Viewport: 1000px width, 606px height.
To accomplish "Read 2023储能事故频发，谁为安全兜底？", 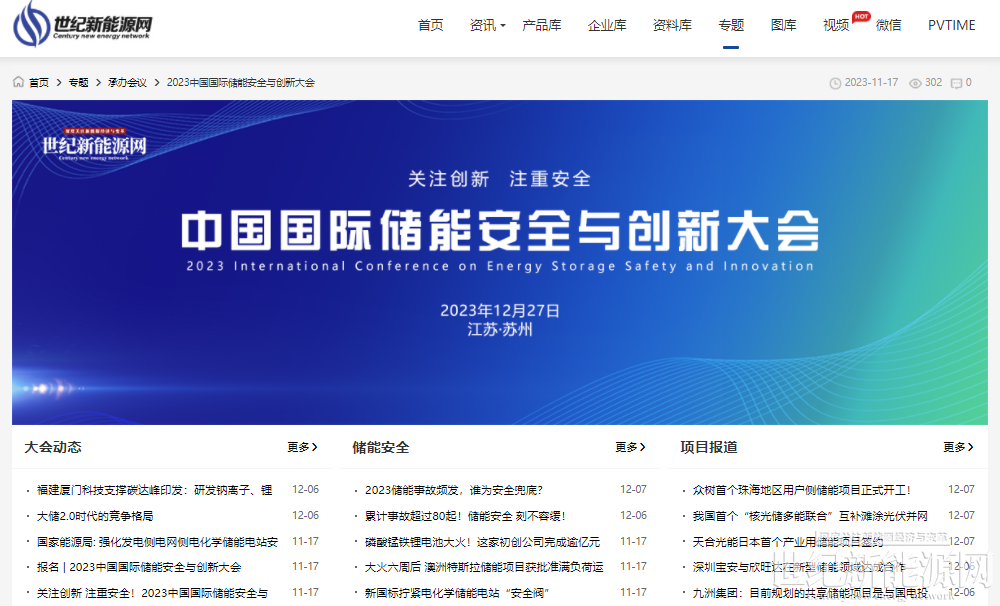I will point(453,490).
